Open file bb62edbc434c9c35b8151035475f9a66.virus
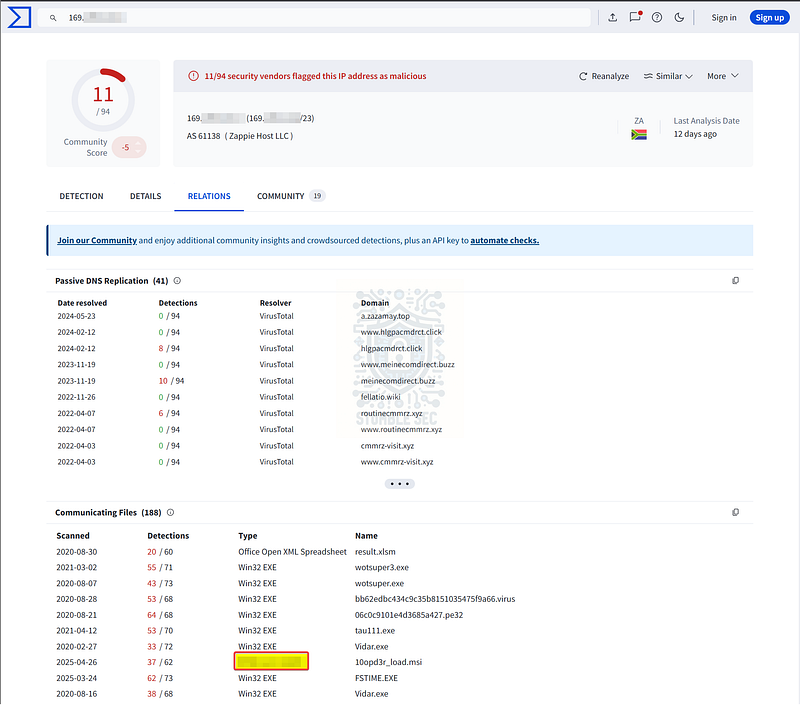 click(x=435, y=599)
